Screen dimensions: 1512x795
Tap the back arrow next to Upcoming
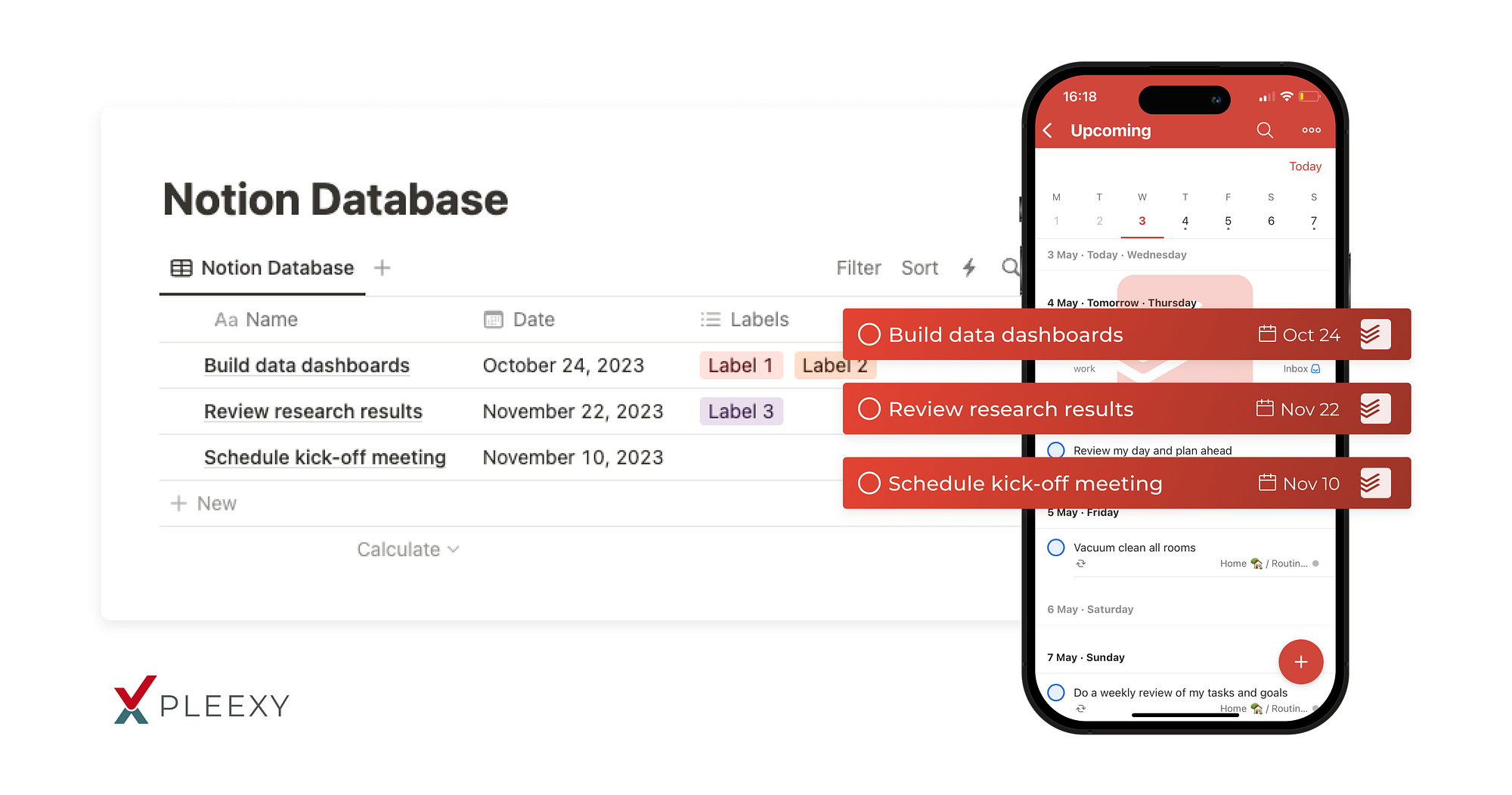tap(1048, 130)
